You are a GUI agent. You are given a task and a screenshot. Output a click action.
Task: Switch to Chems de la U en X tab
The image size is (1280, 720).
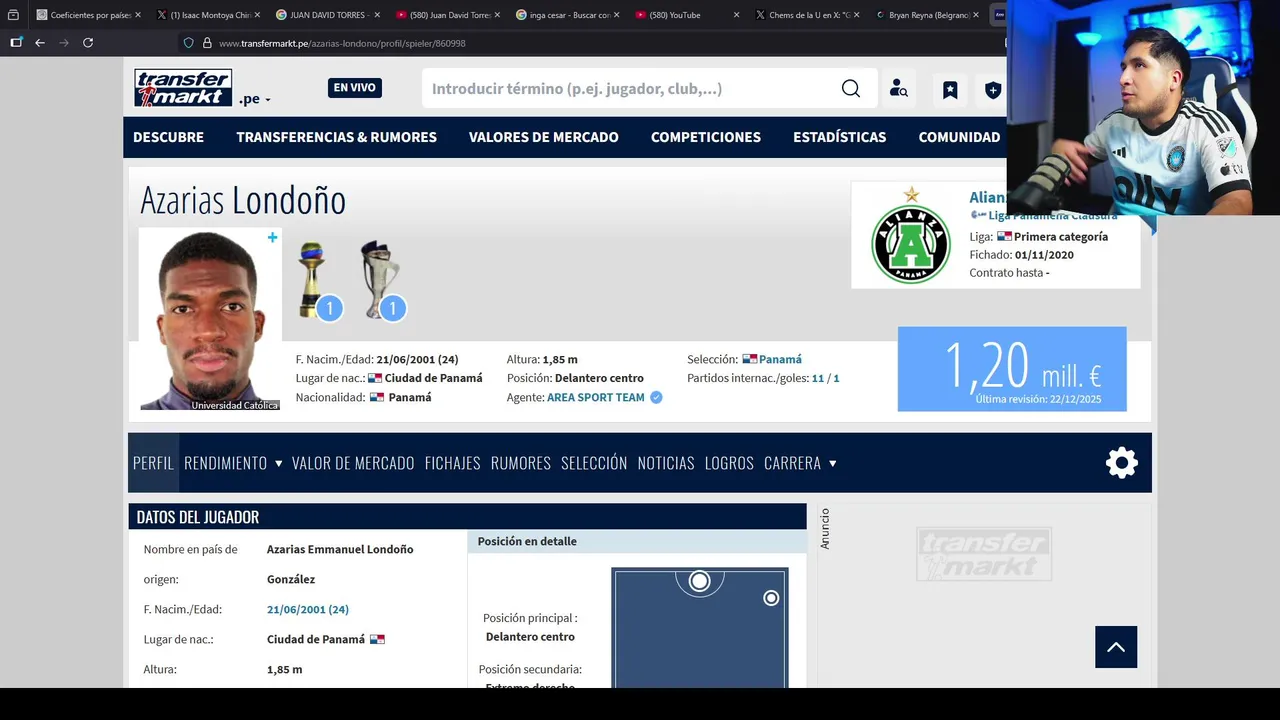(x=807, y=15)
